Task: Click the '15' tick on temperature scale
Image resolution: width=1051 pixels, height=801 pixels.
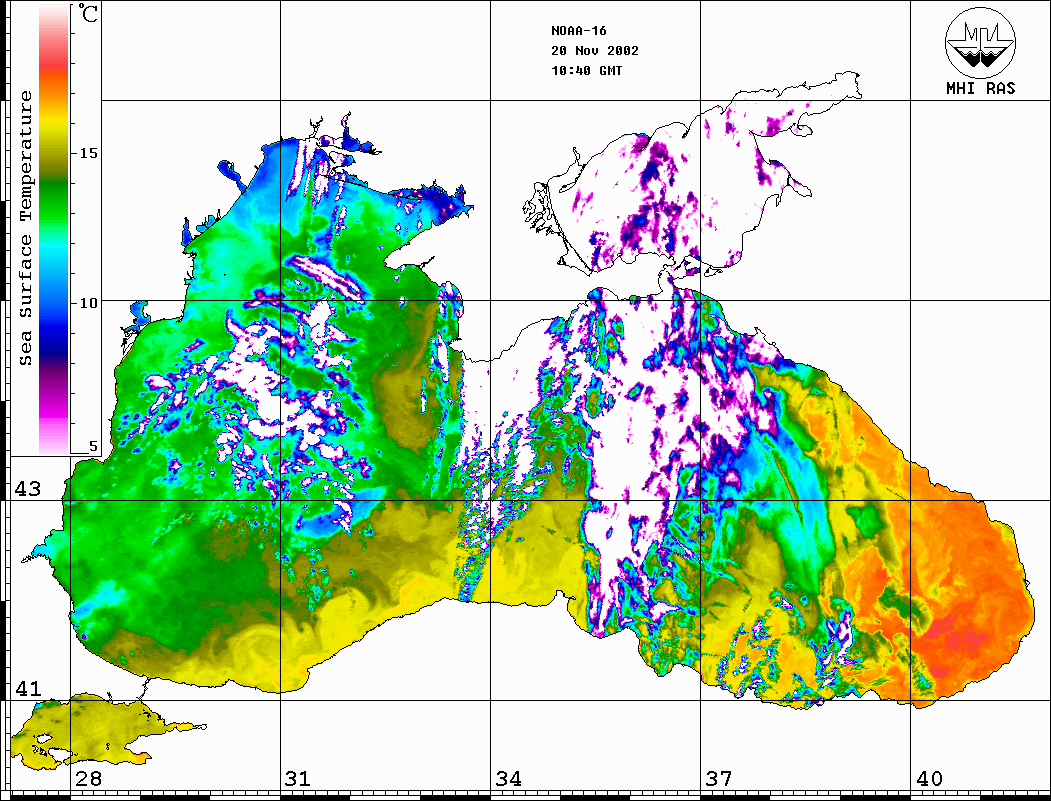Action: point(88,153)
